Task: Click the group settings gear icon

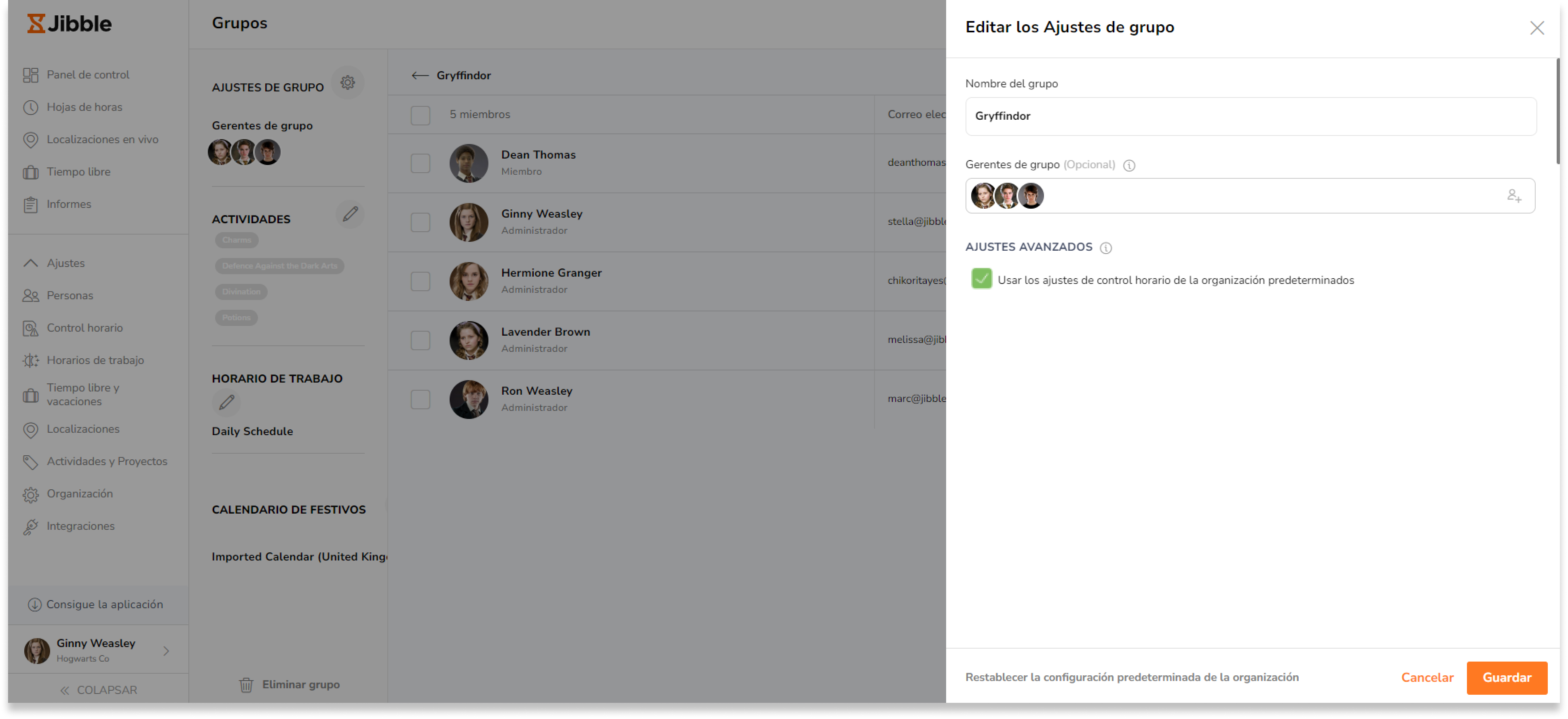Action: (x=348, y=84)
